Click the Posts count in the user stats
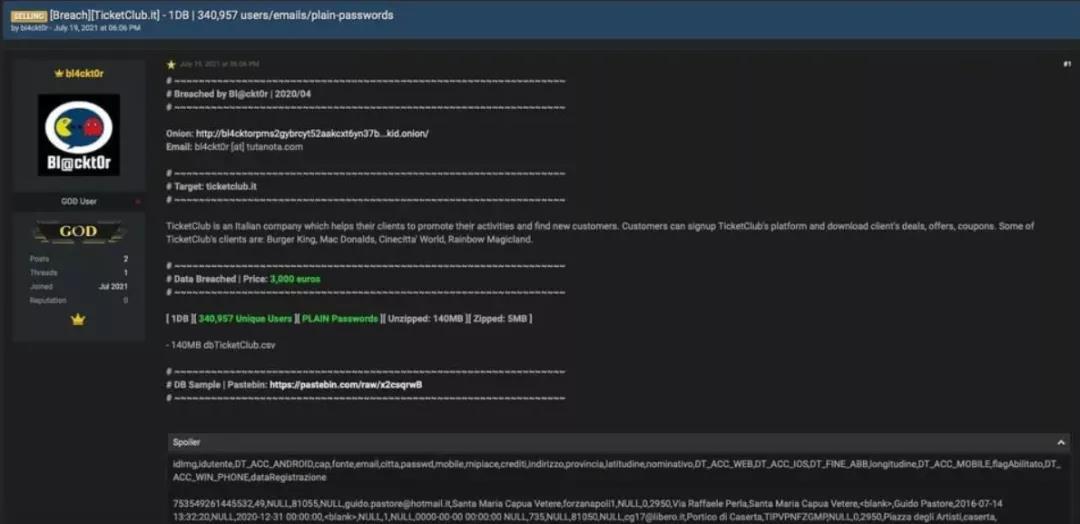 (x=123, y=259)
